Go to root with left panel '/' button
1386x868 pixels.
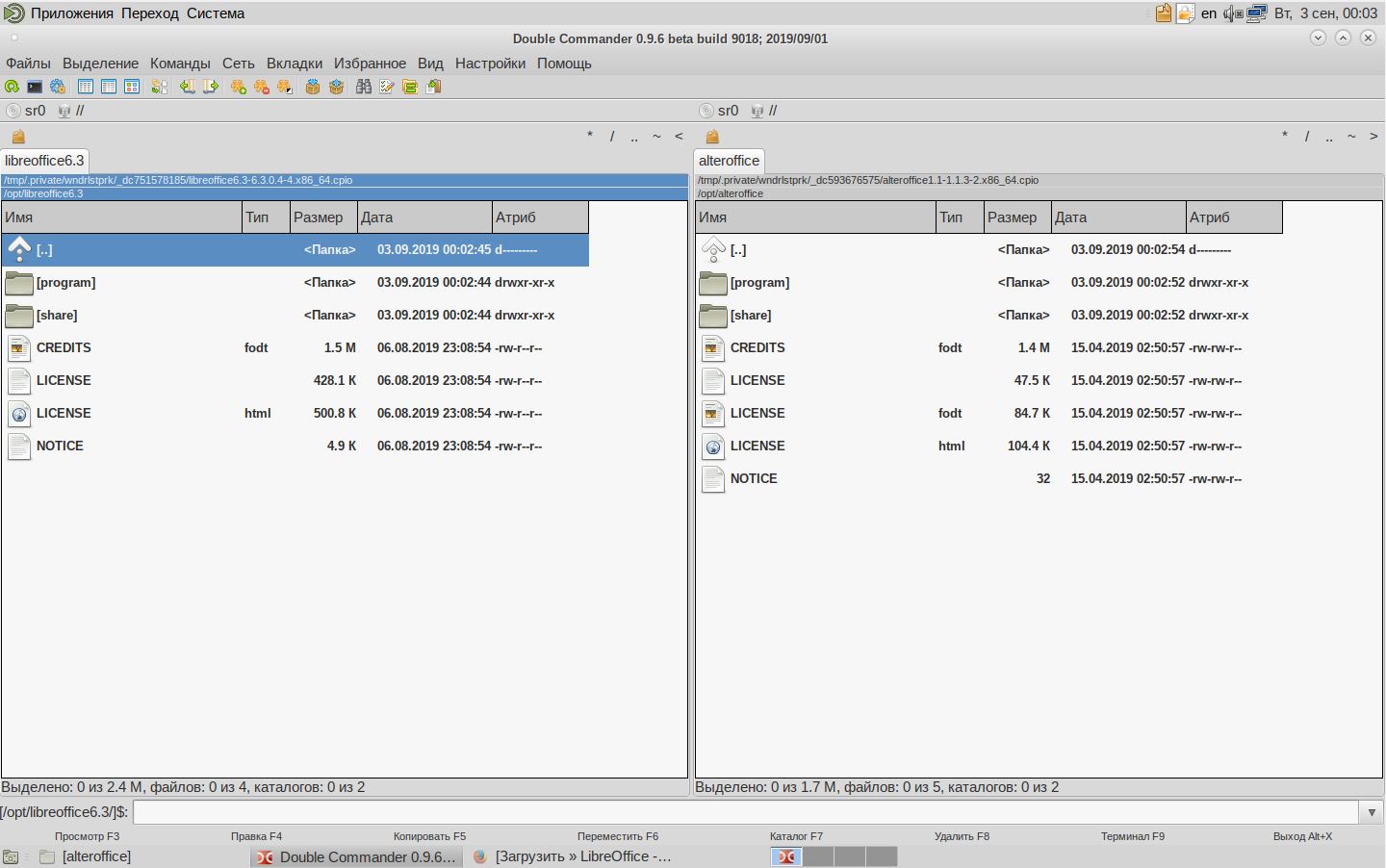(612, 137)
